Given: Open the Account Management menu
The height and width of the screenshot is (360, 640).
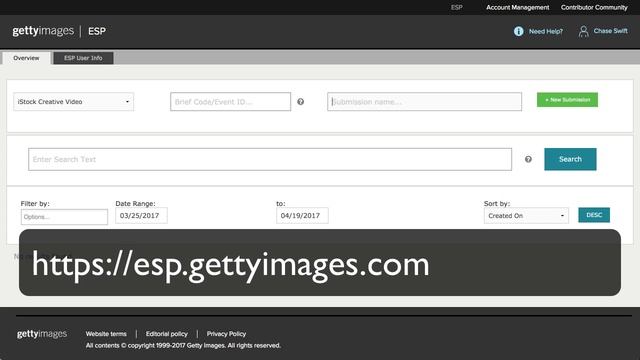Looking at the screenshot, I should point(518,7).
